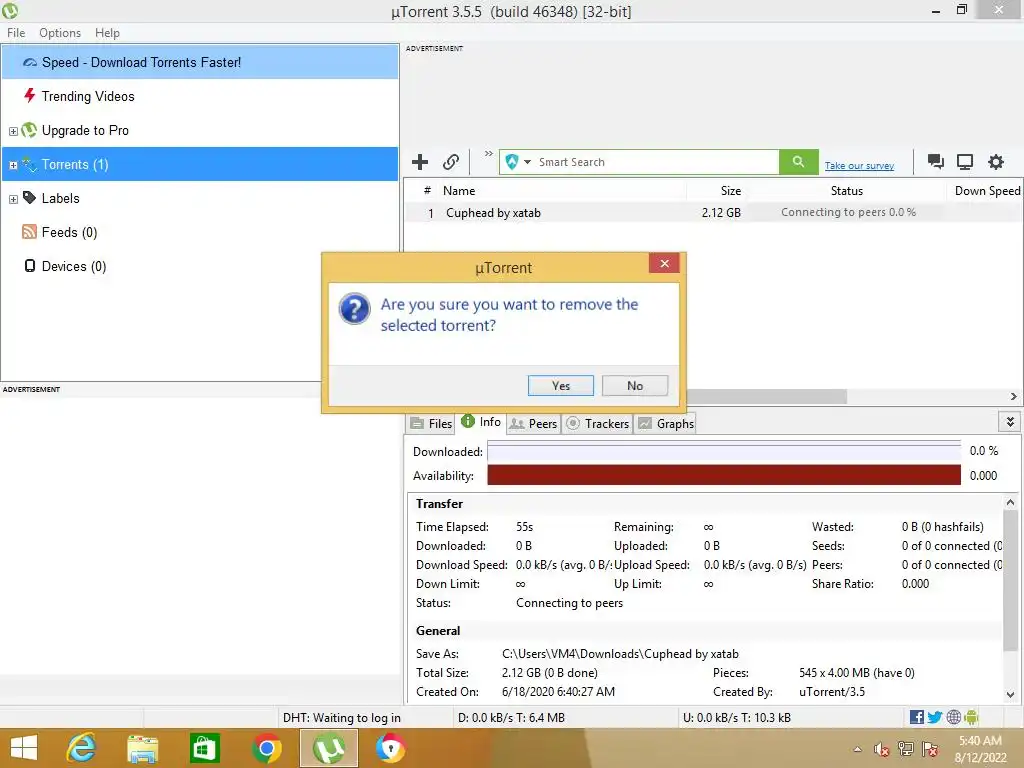The width and height of the screenshot is (1024, 768).
Task: Click the Facebook icon in status bar
Action: (916, 717)
